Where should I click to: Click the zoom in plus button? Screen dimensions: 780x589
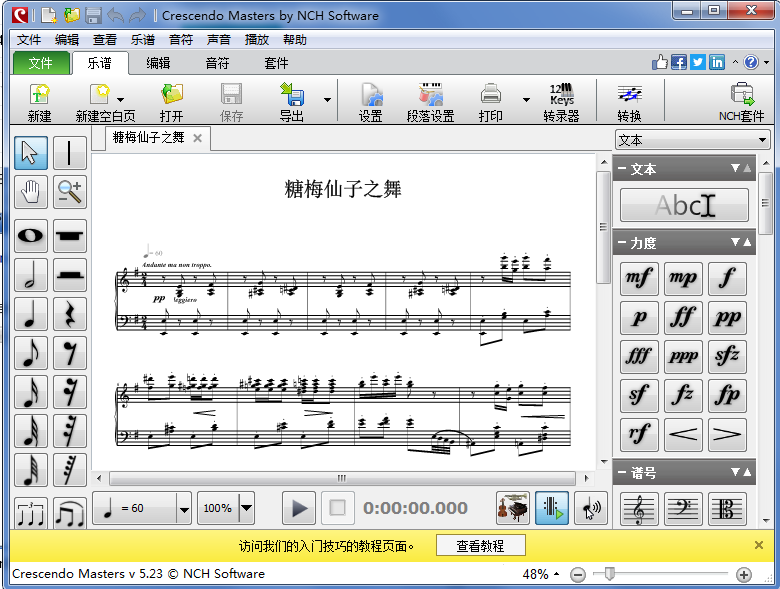pyautogui.click(x=744, y=575)
